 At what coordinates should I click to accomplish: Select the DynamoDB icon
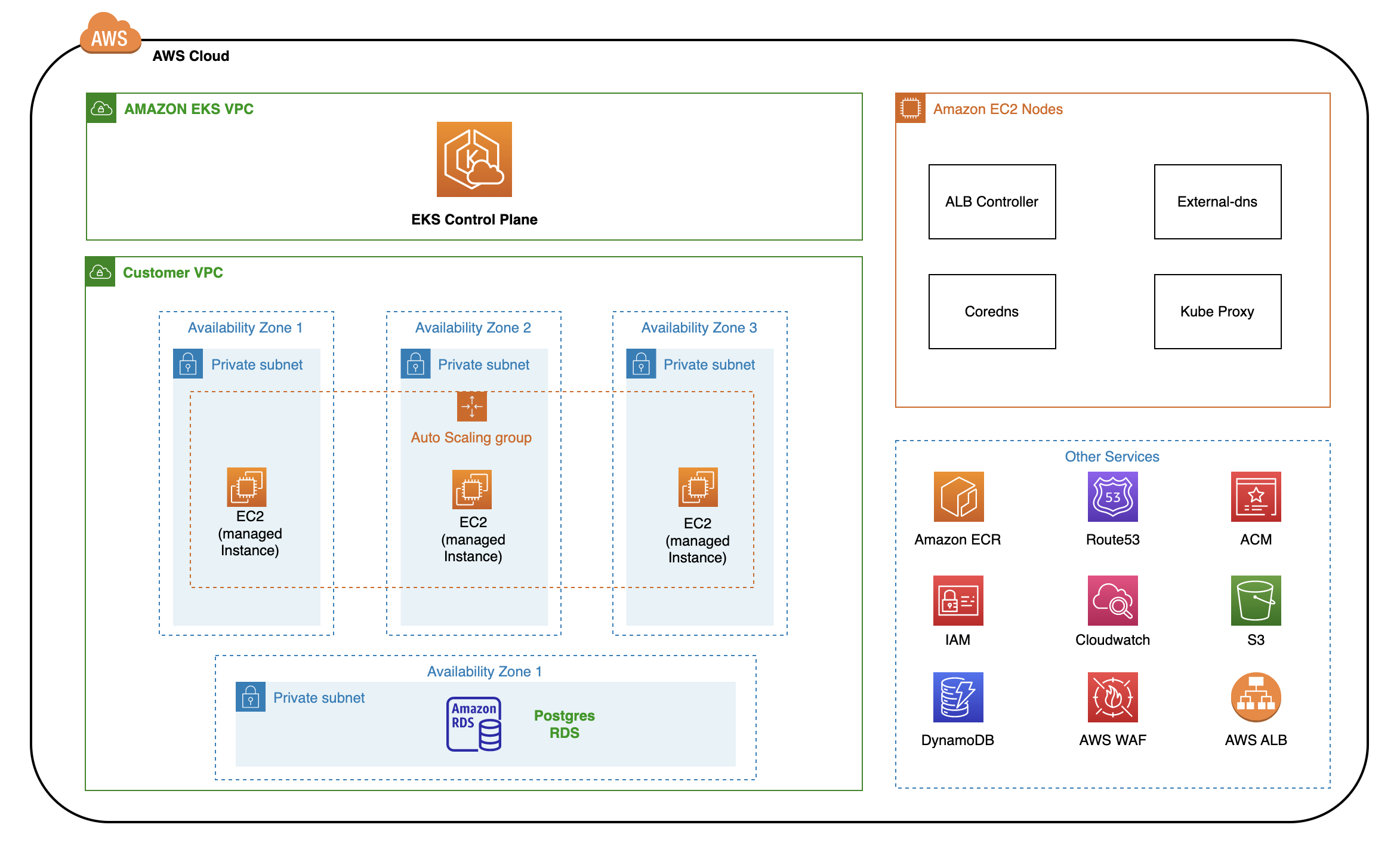point(958,697)
